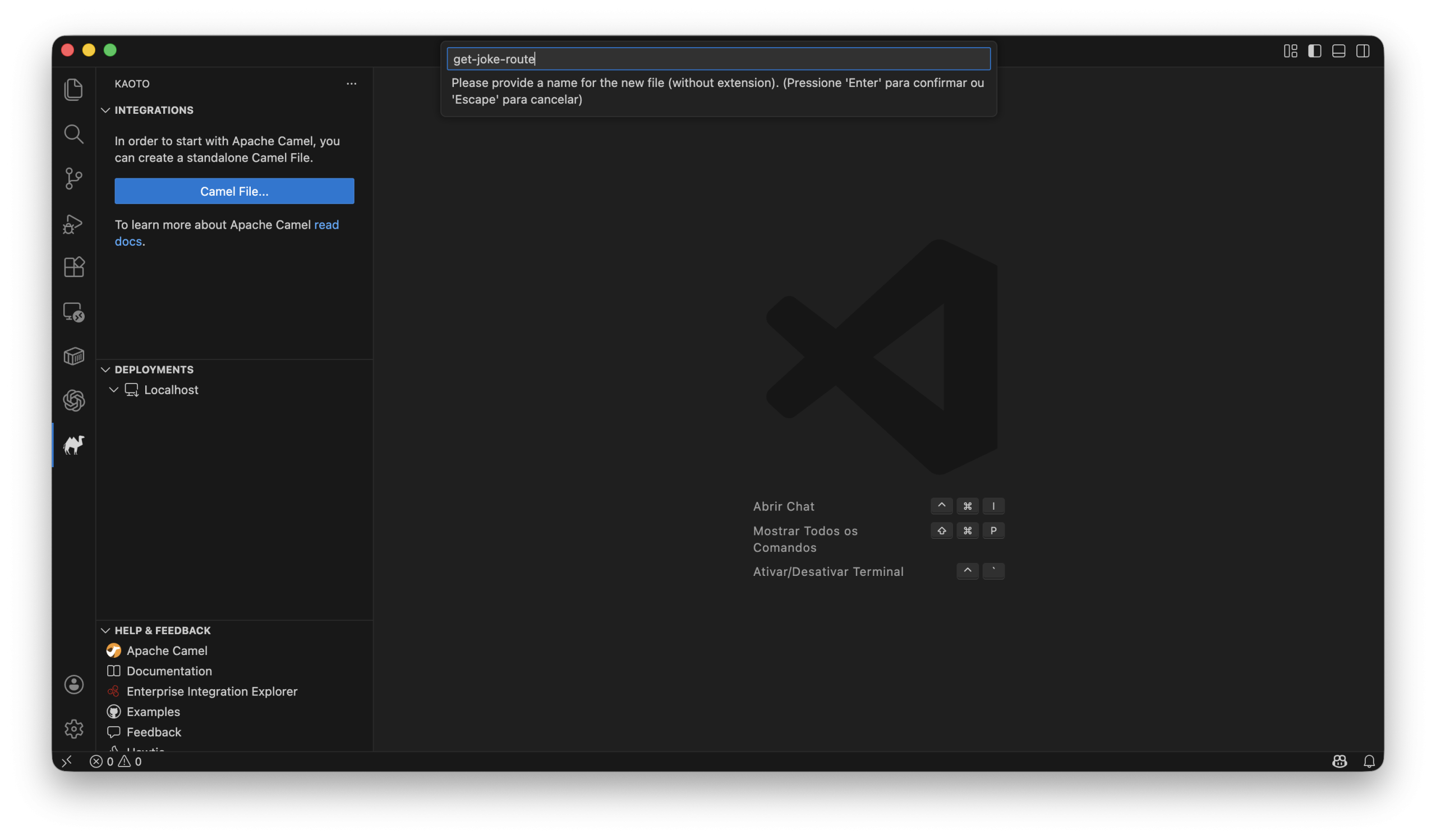Open the Kaoto camel icon view

pos(73,445)
